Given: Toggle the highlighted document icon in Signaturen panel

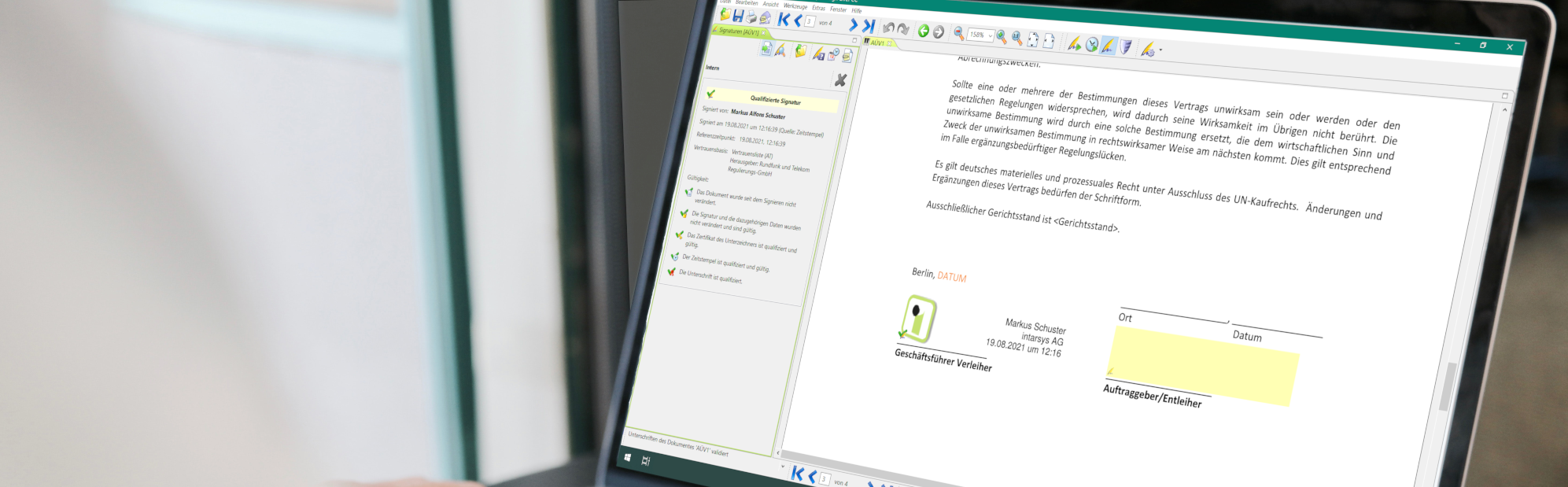Looking at the screenshot, I should pos(766,50).
